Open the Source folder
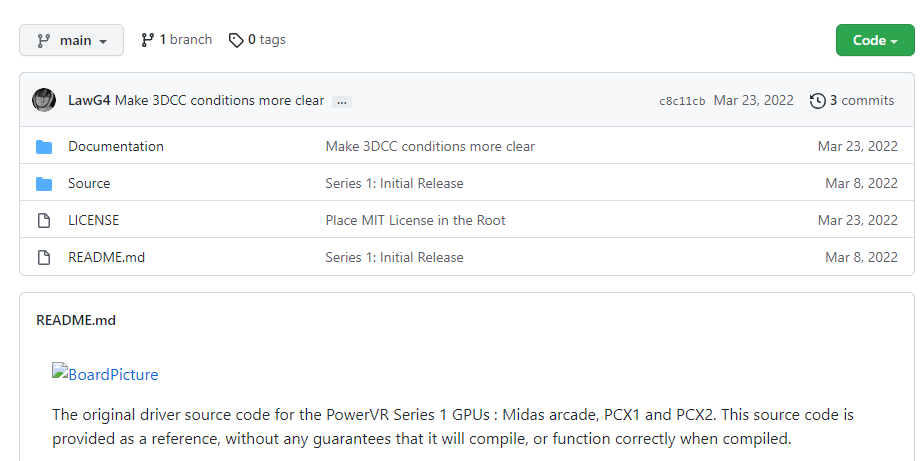Image resolution: width=921 pixels, height=461 pixels. pos(89,184)
